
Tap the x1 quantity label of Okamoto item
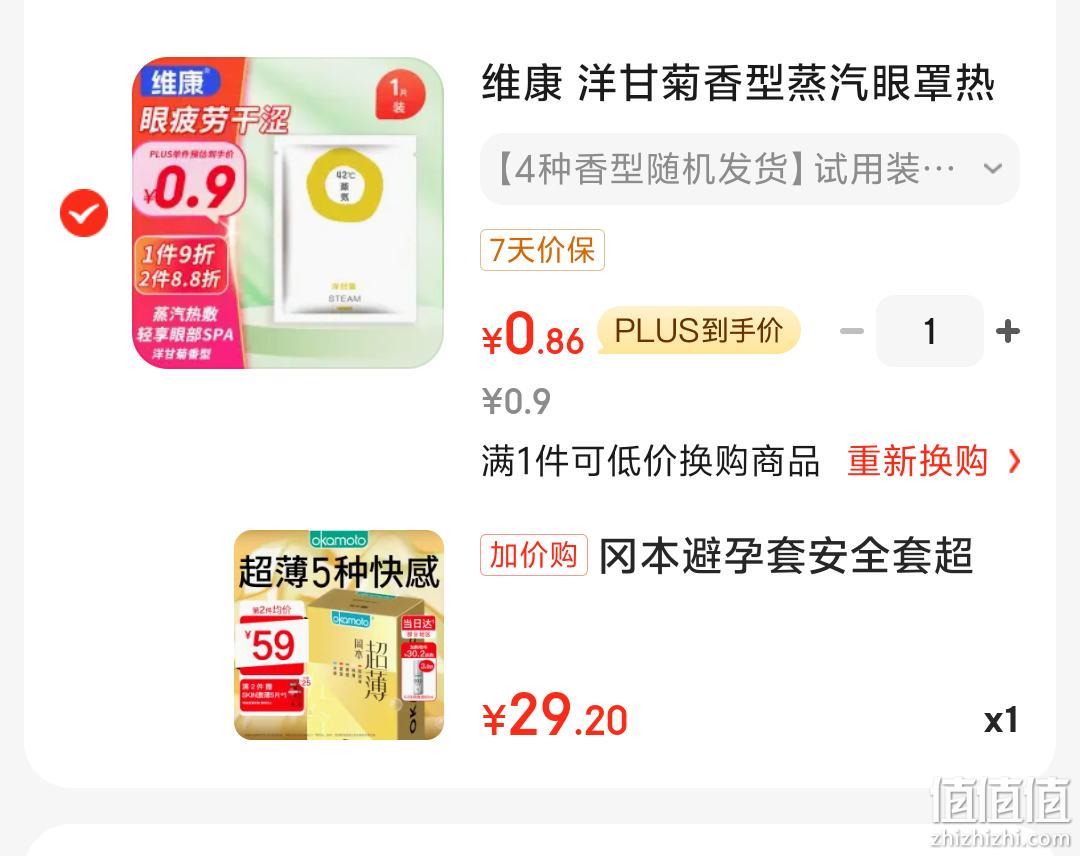(x=1001, y=720)
